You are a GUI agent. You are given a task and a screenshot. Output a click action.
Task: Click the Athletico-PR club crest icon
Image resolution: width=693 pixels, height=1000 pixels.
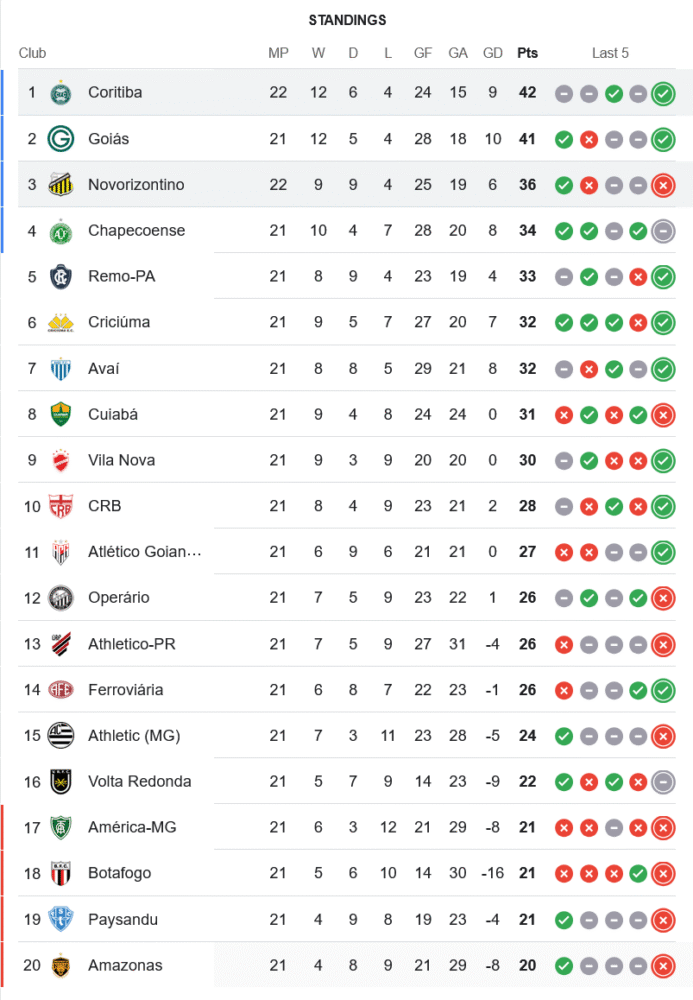[61, 644]
